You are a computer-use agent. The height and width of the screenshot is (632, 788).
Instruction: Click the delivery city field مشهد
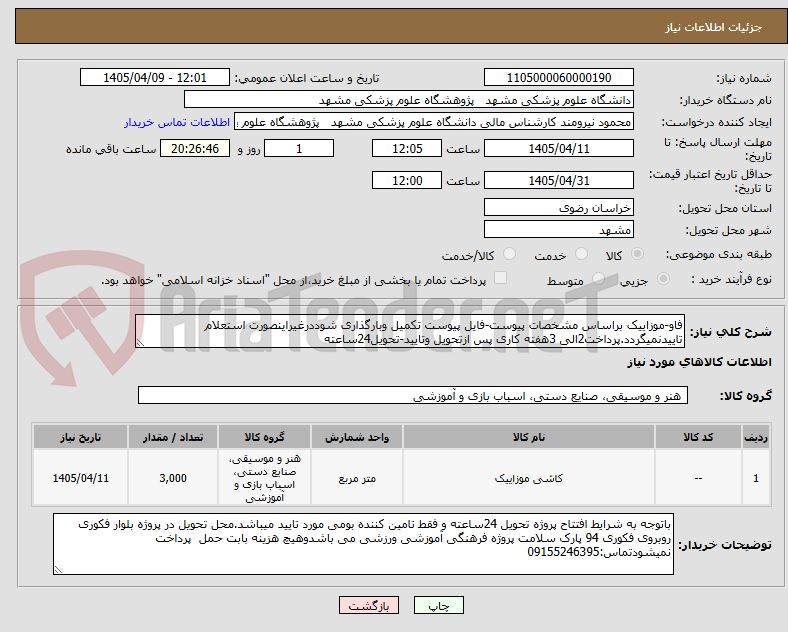pos(559,229)
